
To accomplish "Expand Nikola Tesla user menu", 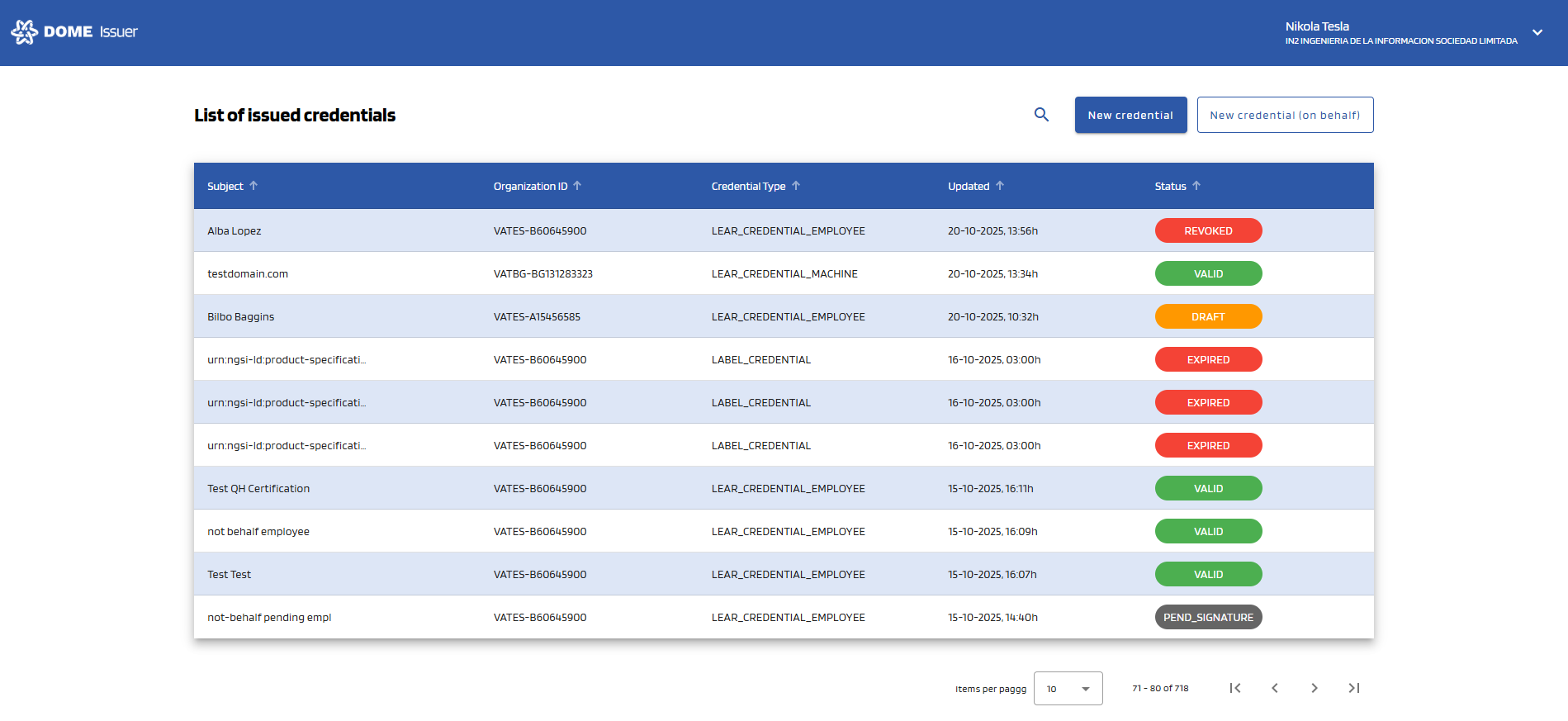I will point(1537,32).
